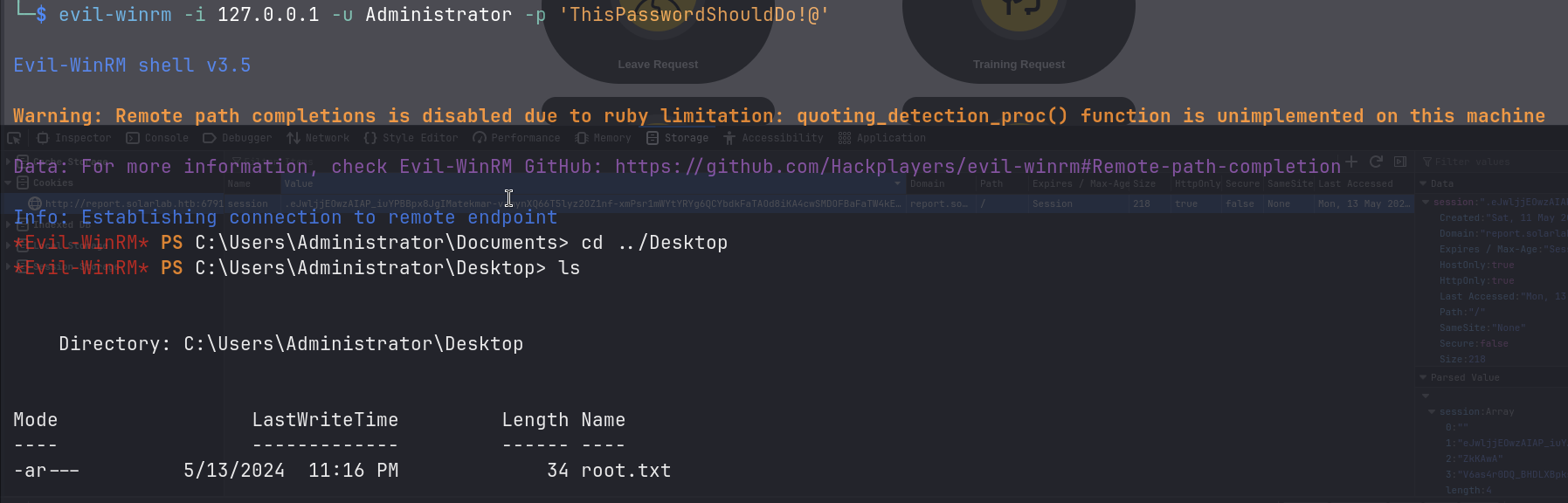
Task: Toggle the storage sidebar panel icon
Action: (x=1400, y=162)
